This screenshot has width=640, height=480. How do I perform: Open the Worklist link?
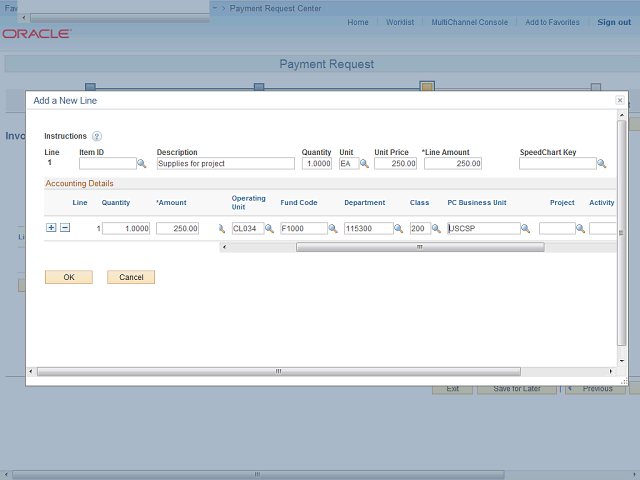399,22
